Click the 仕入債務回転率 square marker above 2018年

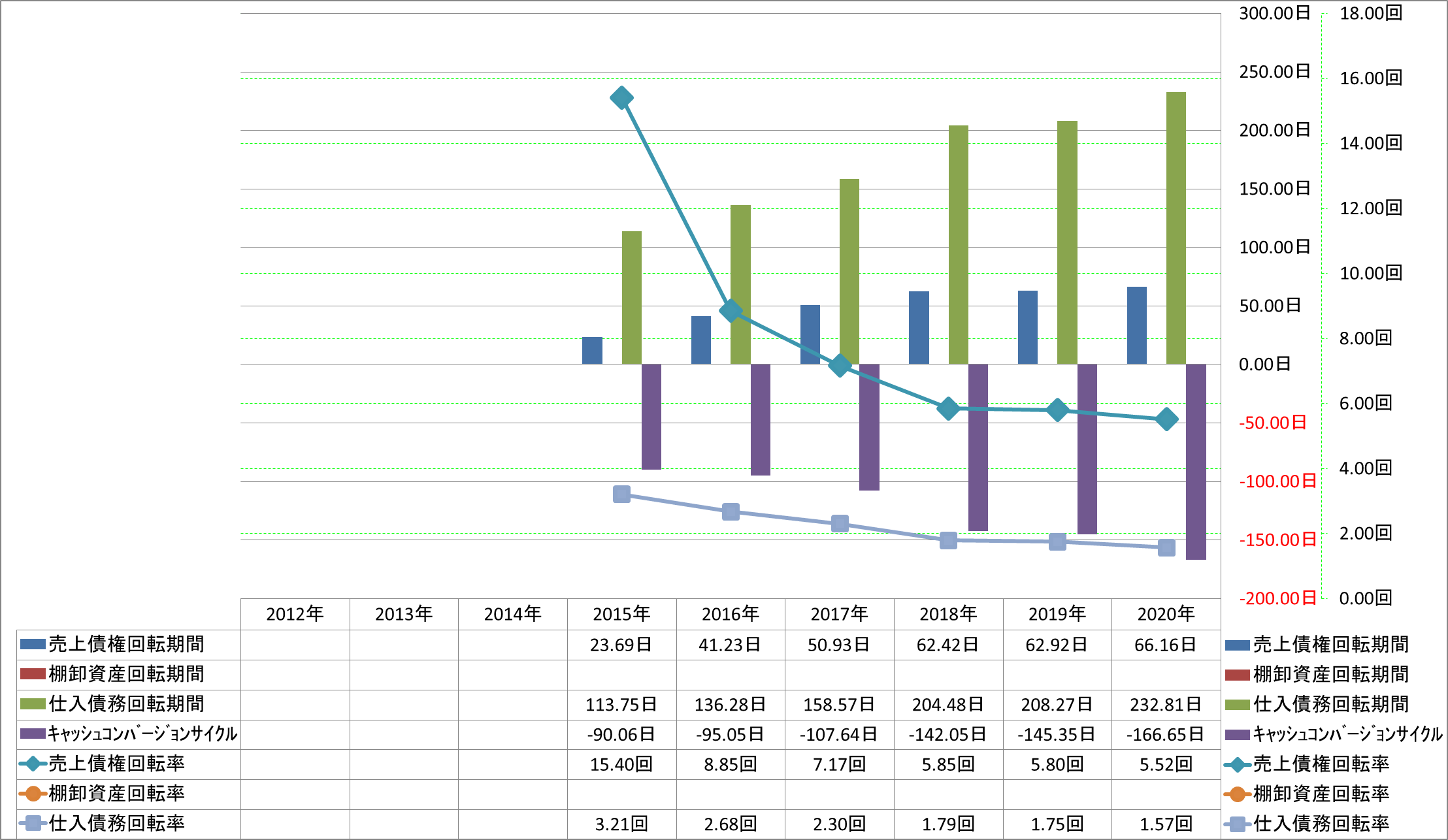(948, 540)
